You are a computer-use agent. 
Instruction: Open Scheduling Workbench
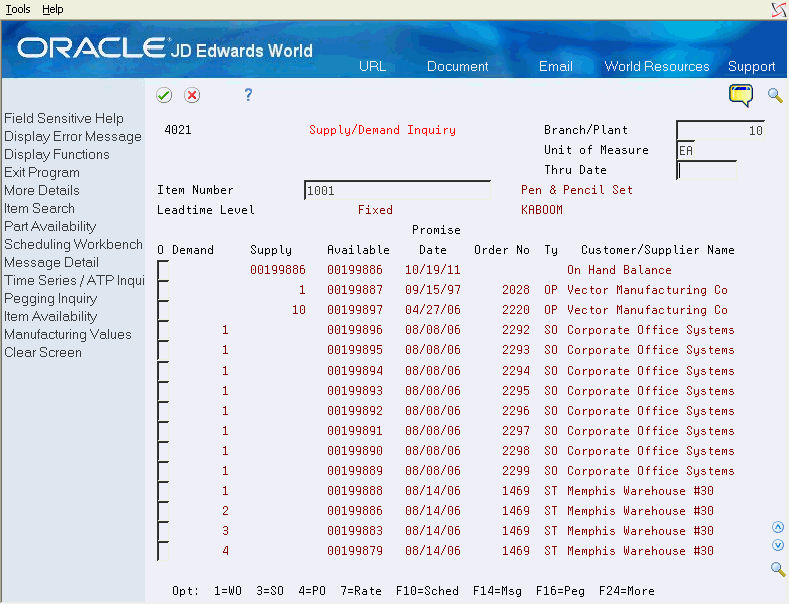pos(73,244)
